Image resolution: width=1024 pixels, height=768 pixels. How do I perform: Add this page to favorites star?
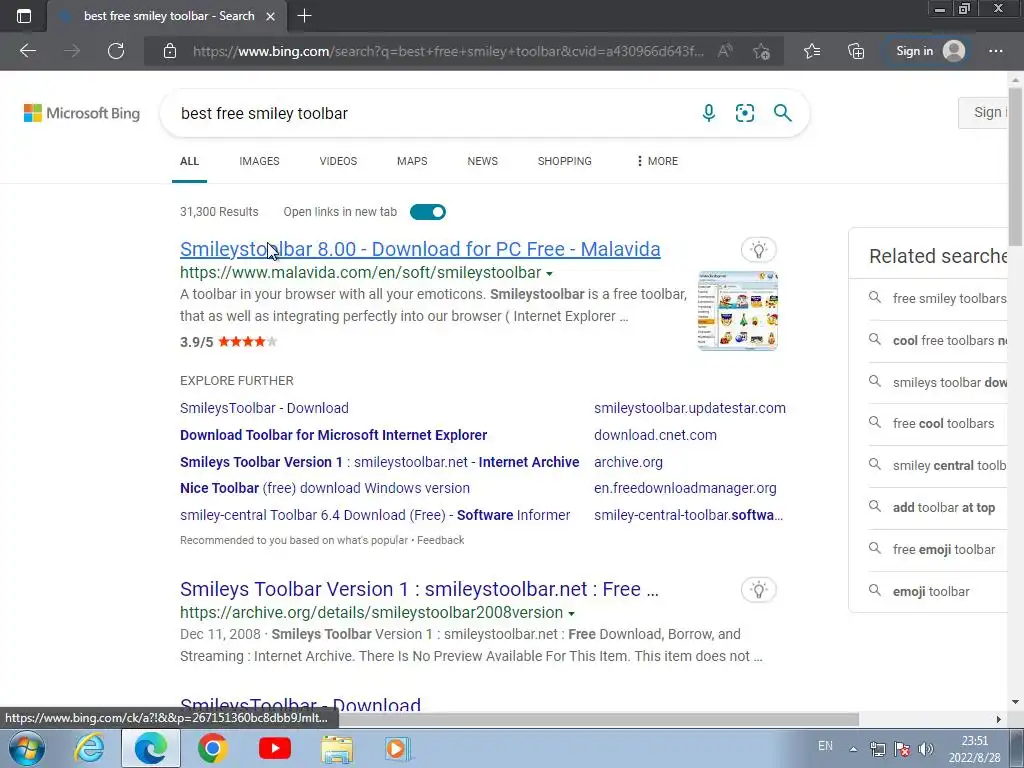761,51
